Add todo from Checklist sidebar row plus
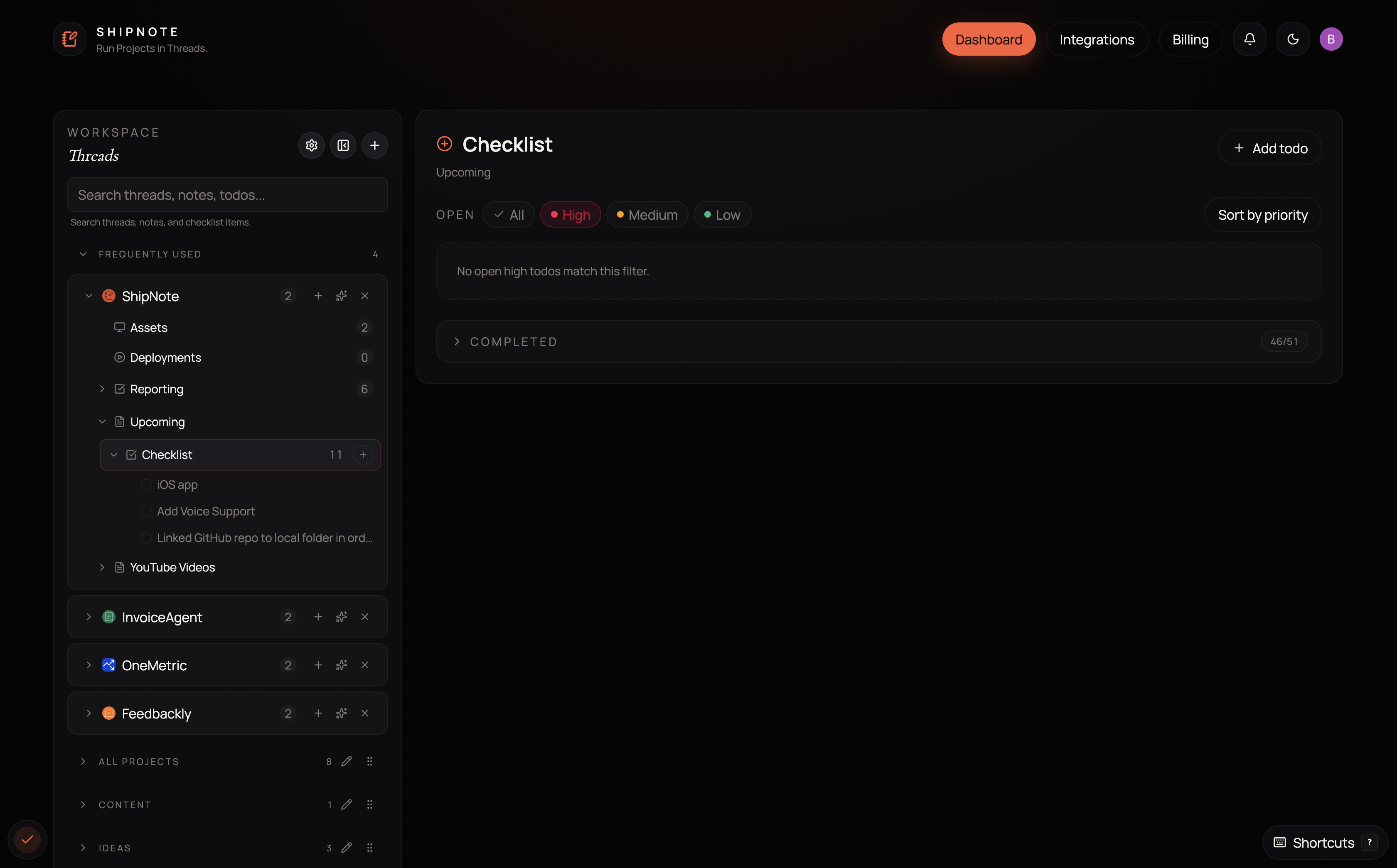The image size is (1397, 868). 363,455
